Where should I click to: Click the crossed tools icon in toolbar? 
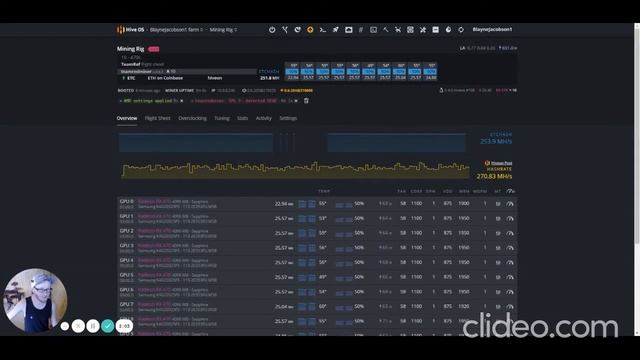(423, 30)
